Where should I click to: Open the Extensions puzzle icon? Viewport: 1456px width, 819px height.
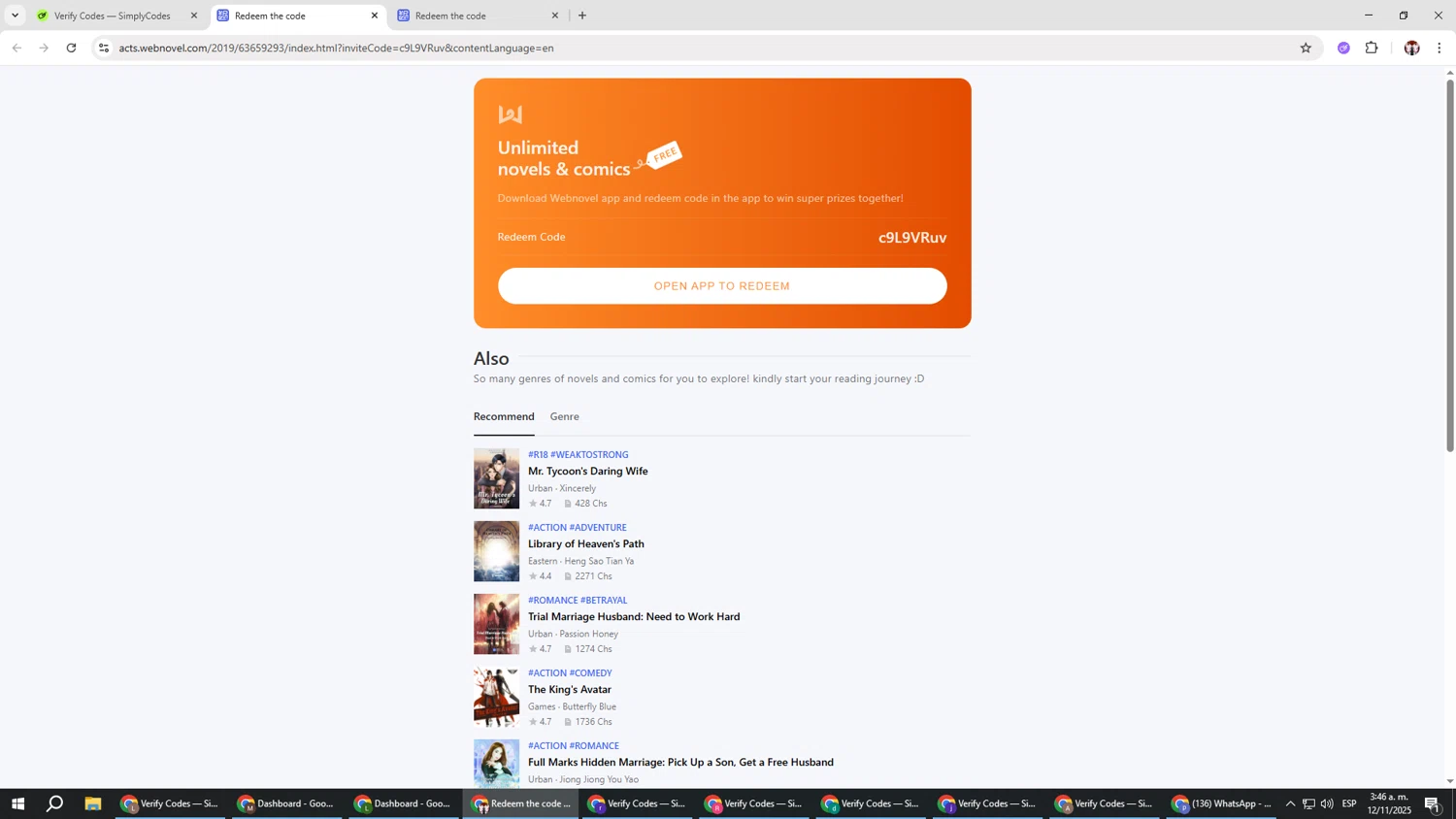coord(1372,48)
